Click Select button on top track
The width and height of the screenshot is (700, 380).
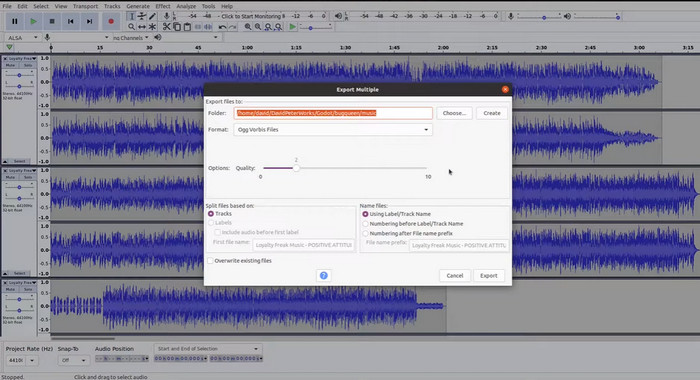(x=19, y=161)
